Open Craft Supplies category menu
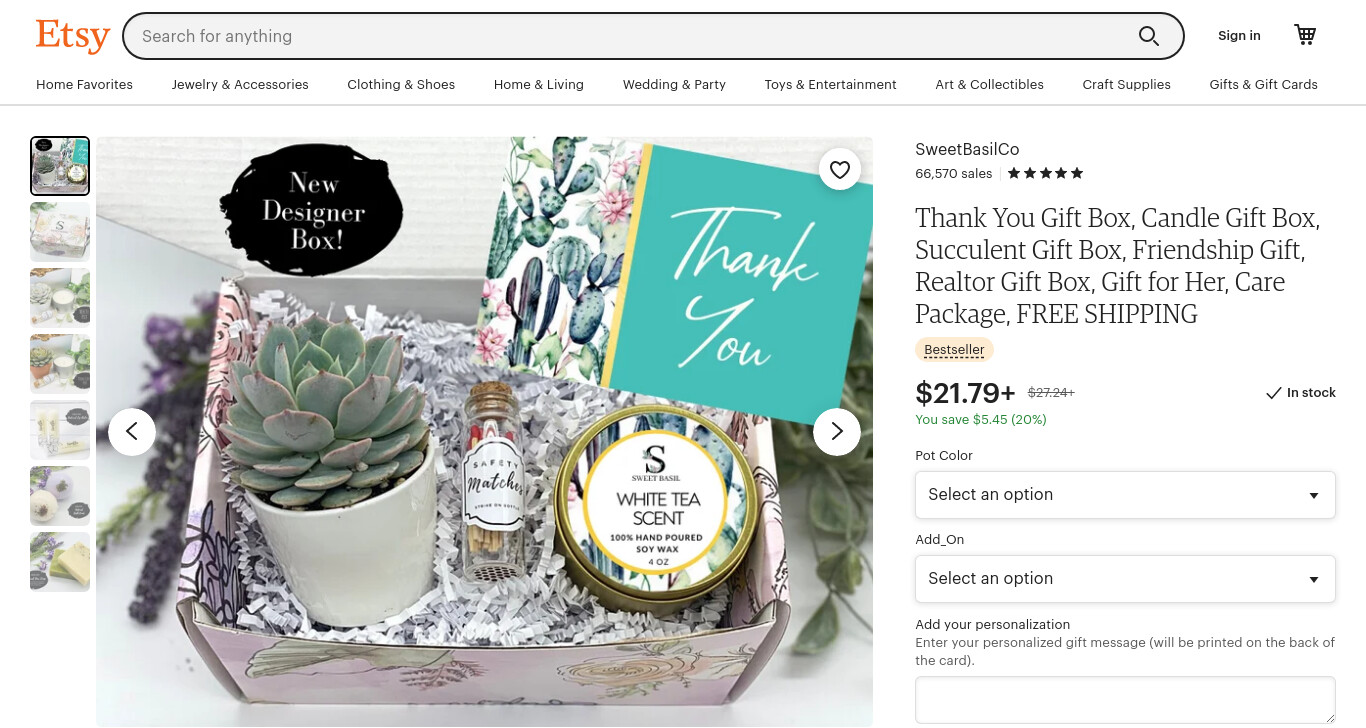Image resolution: width=1366 pixels, height=728 pixels. pyautogui.click(x=1126, y=85)
